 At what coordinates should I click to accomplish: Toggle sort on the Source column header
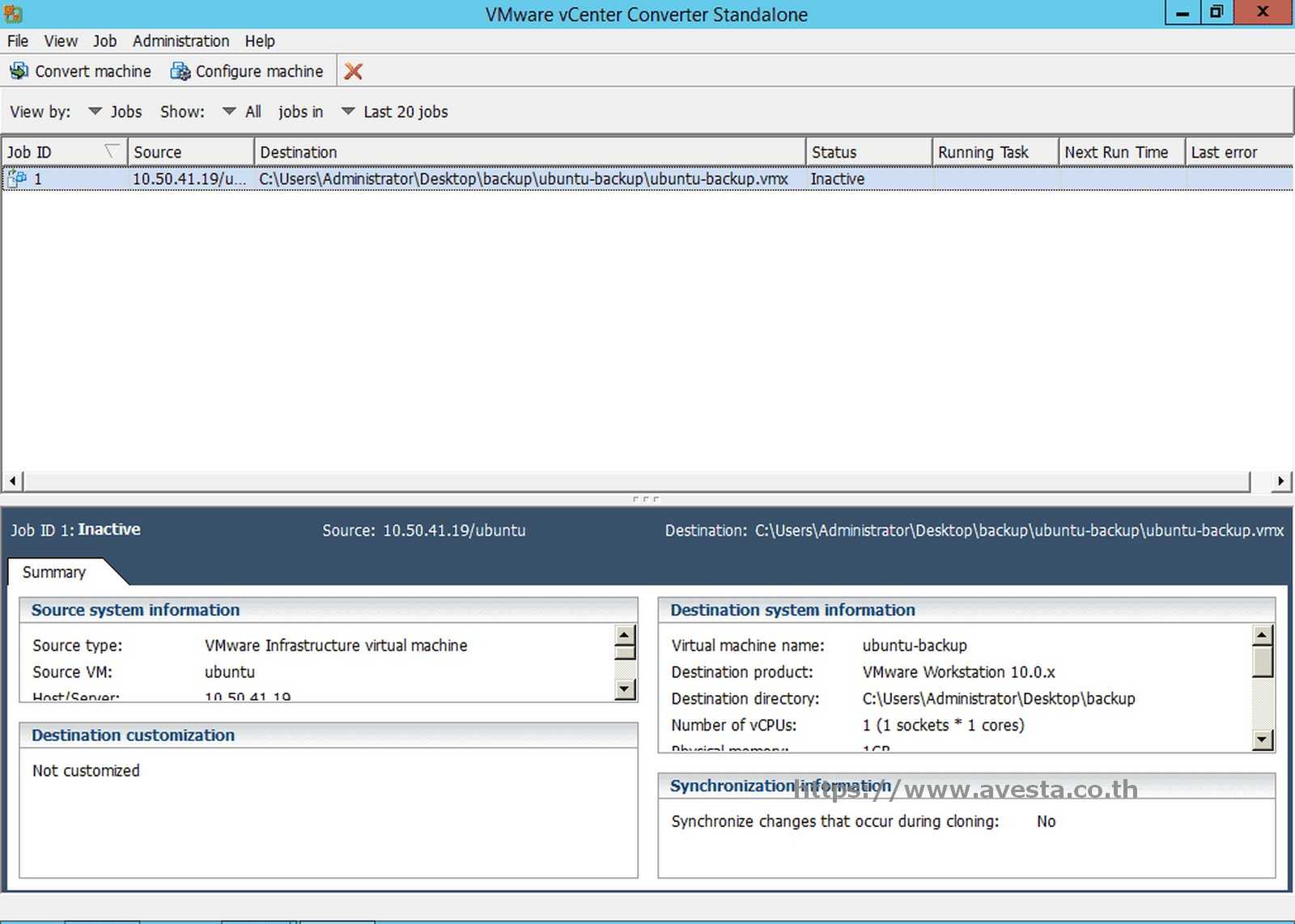coord(170,151)
